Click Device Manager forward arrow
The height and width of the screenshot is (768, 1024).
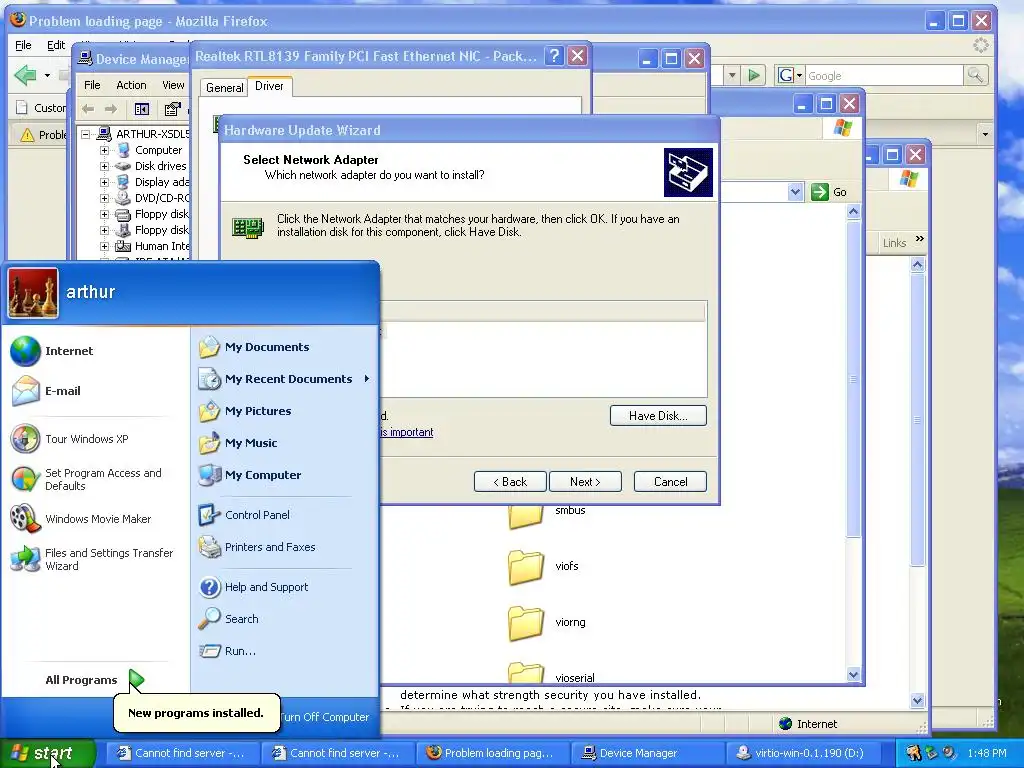(111, 109)
